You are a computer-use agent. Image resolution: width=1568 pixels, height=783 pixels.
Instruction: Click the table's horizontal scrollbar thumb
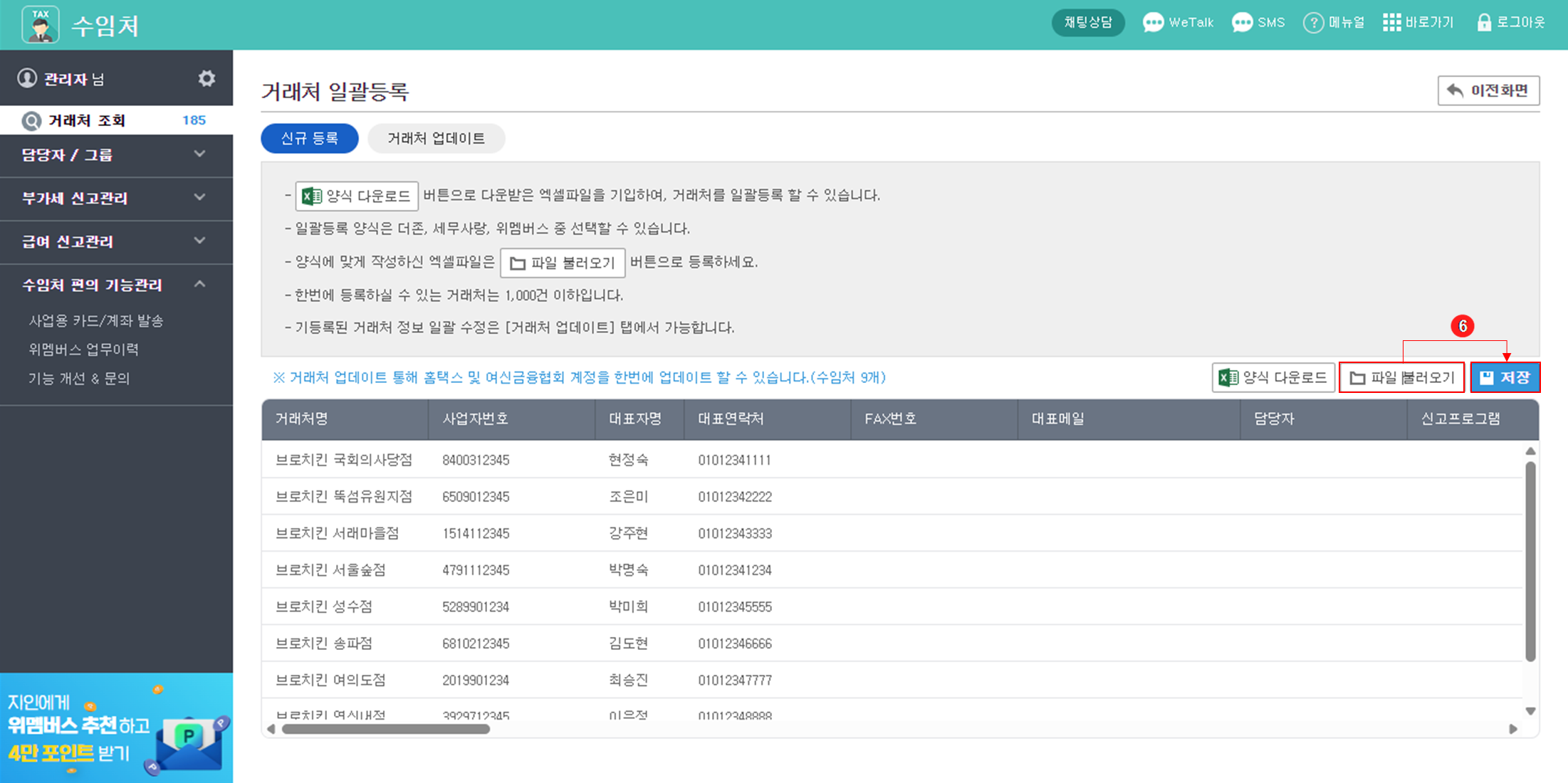[385, 729]
